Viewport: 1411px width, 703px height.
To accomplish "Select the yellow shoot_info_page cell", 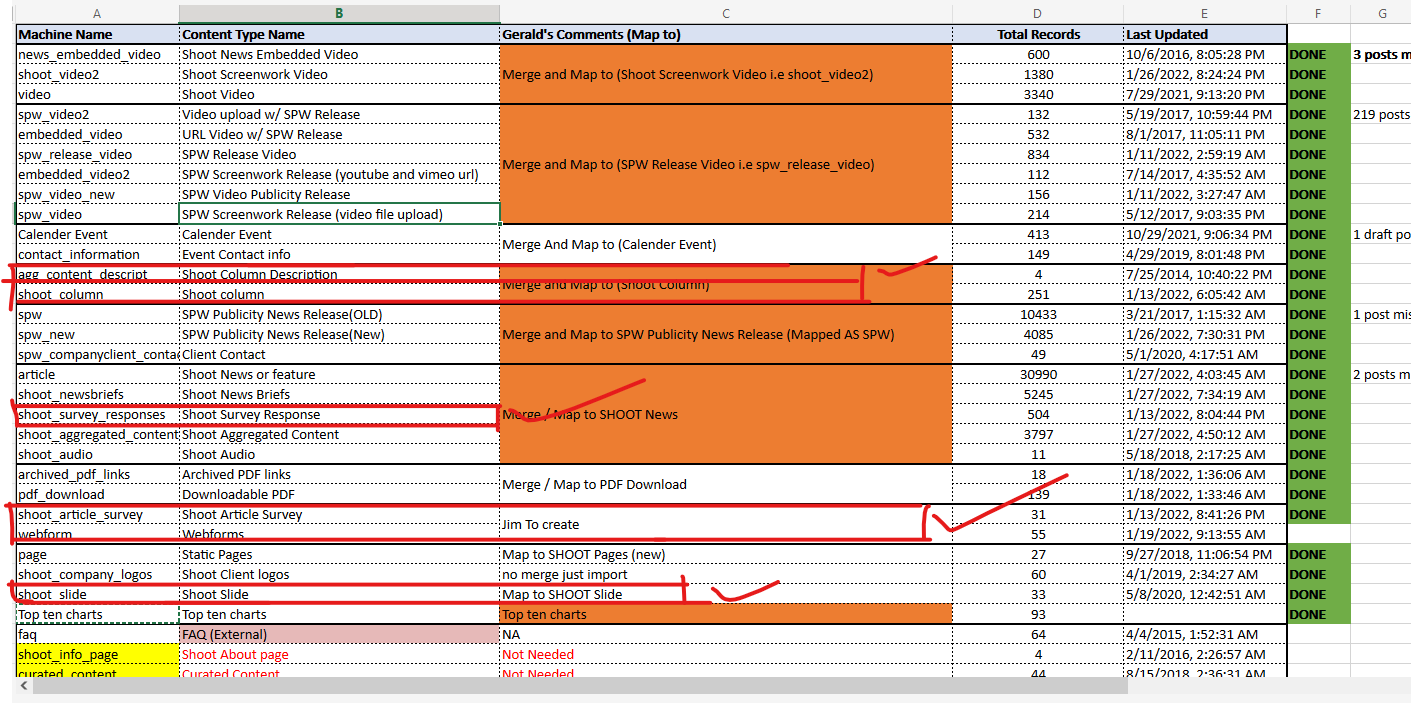I will (97, 654).
